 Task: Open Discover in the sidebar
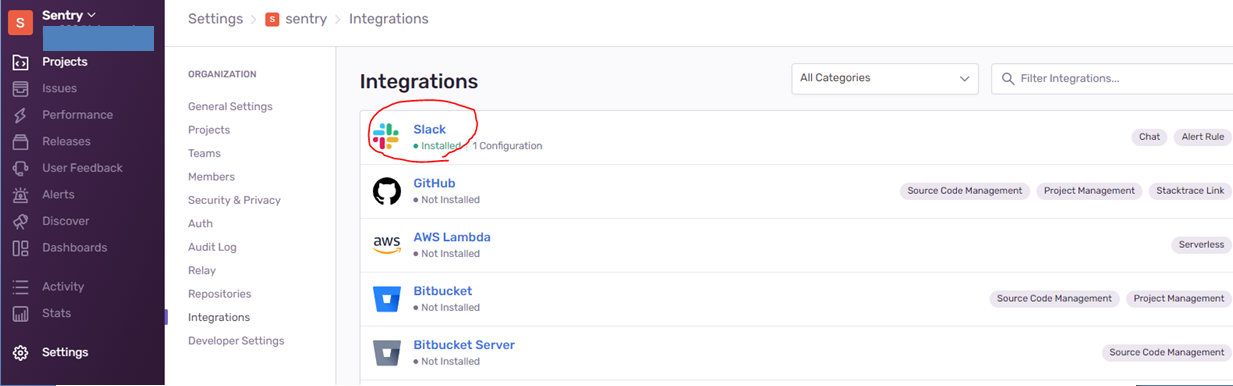[x=65, y=221]
